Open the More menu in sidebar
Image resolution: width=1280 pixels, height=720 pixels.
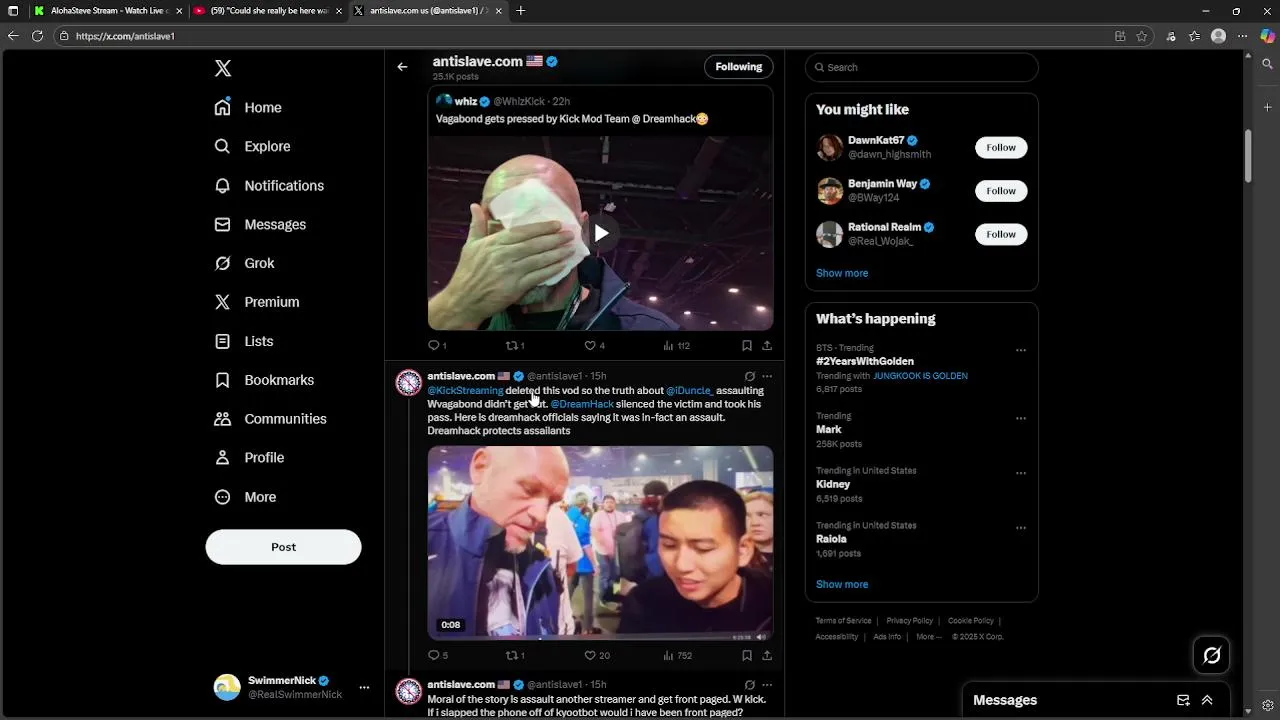point(246,497)
